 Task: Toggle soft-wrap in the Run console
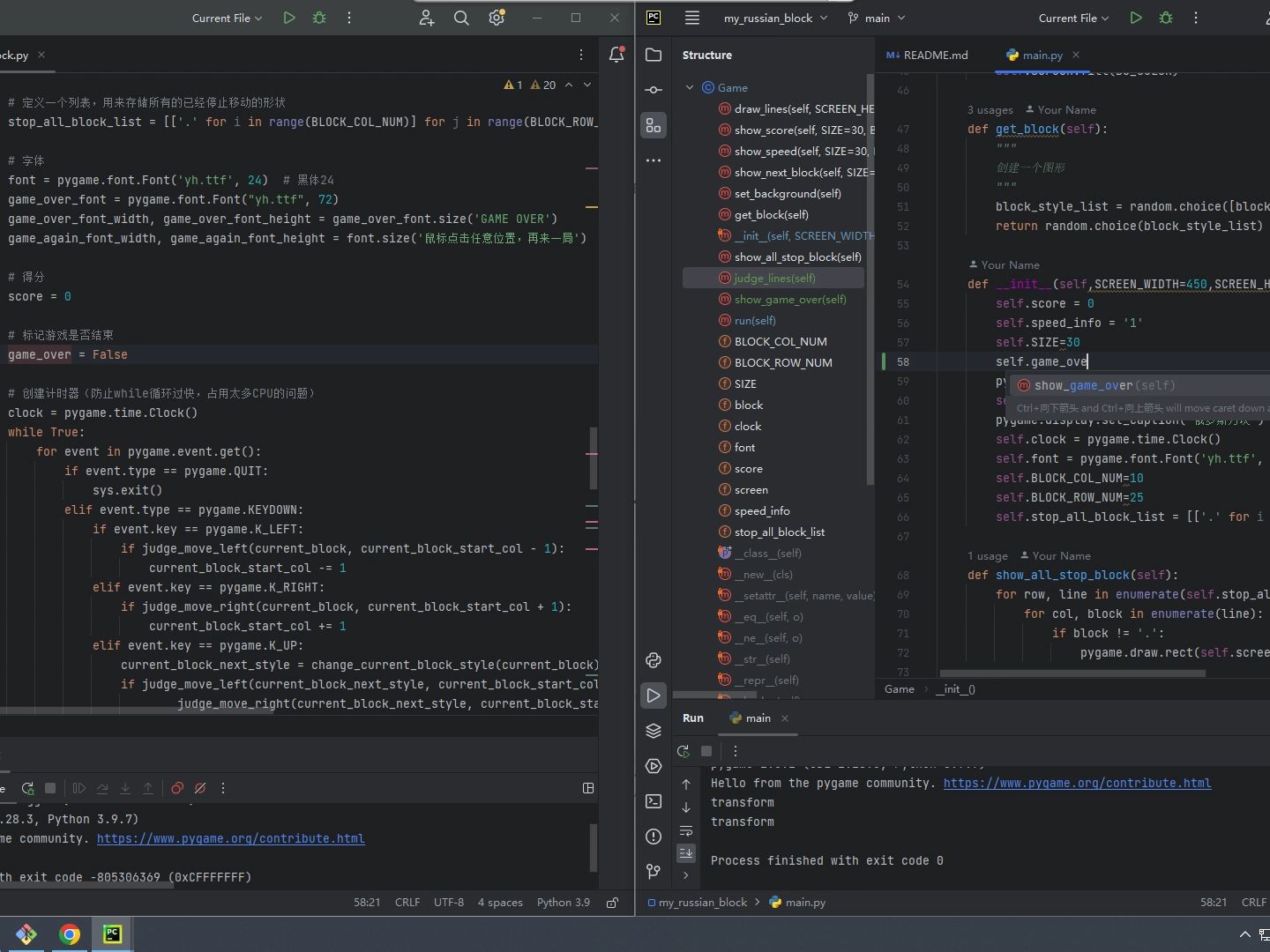(x=686, y=831)
